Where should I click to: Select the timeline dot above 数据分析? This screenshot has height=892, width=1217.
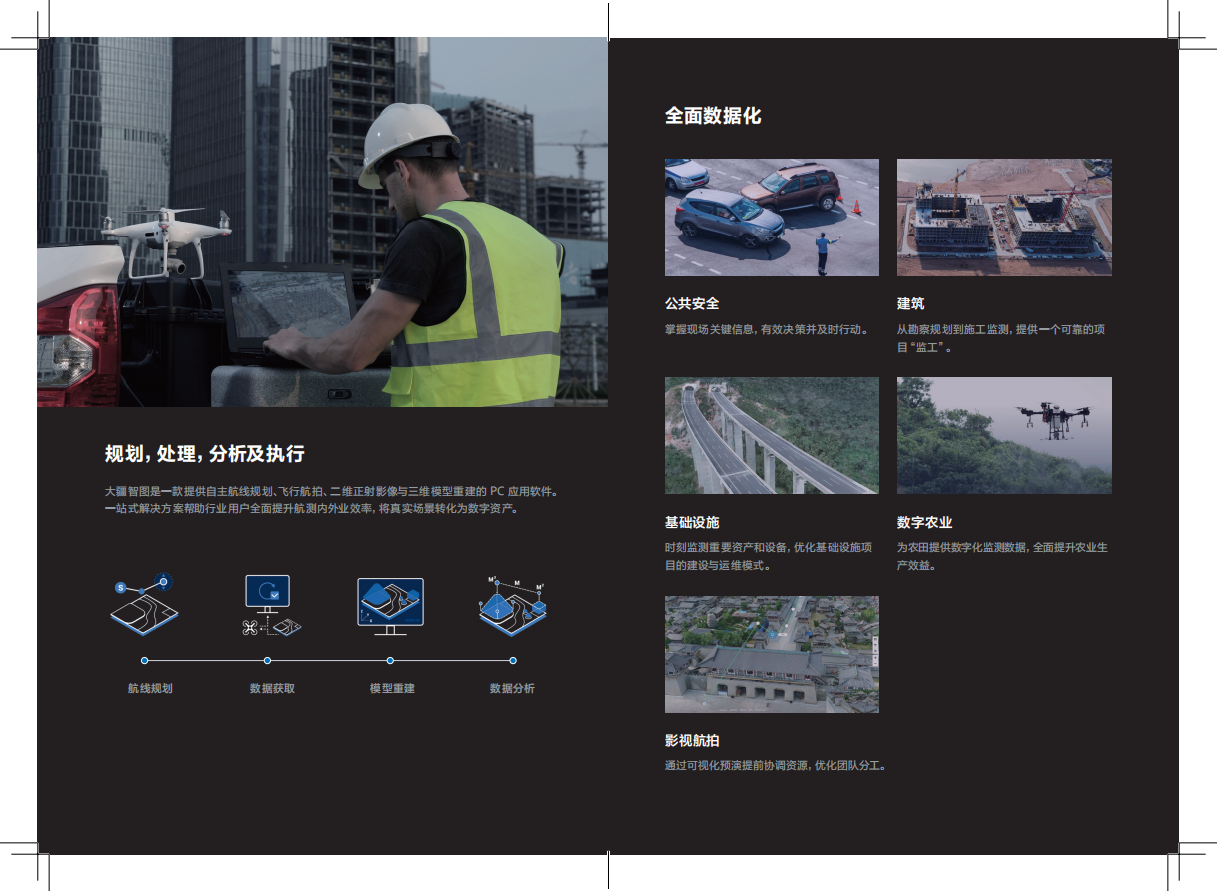(513, 661)
